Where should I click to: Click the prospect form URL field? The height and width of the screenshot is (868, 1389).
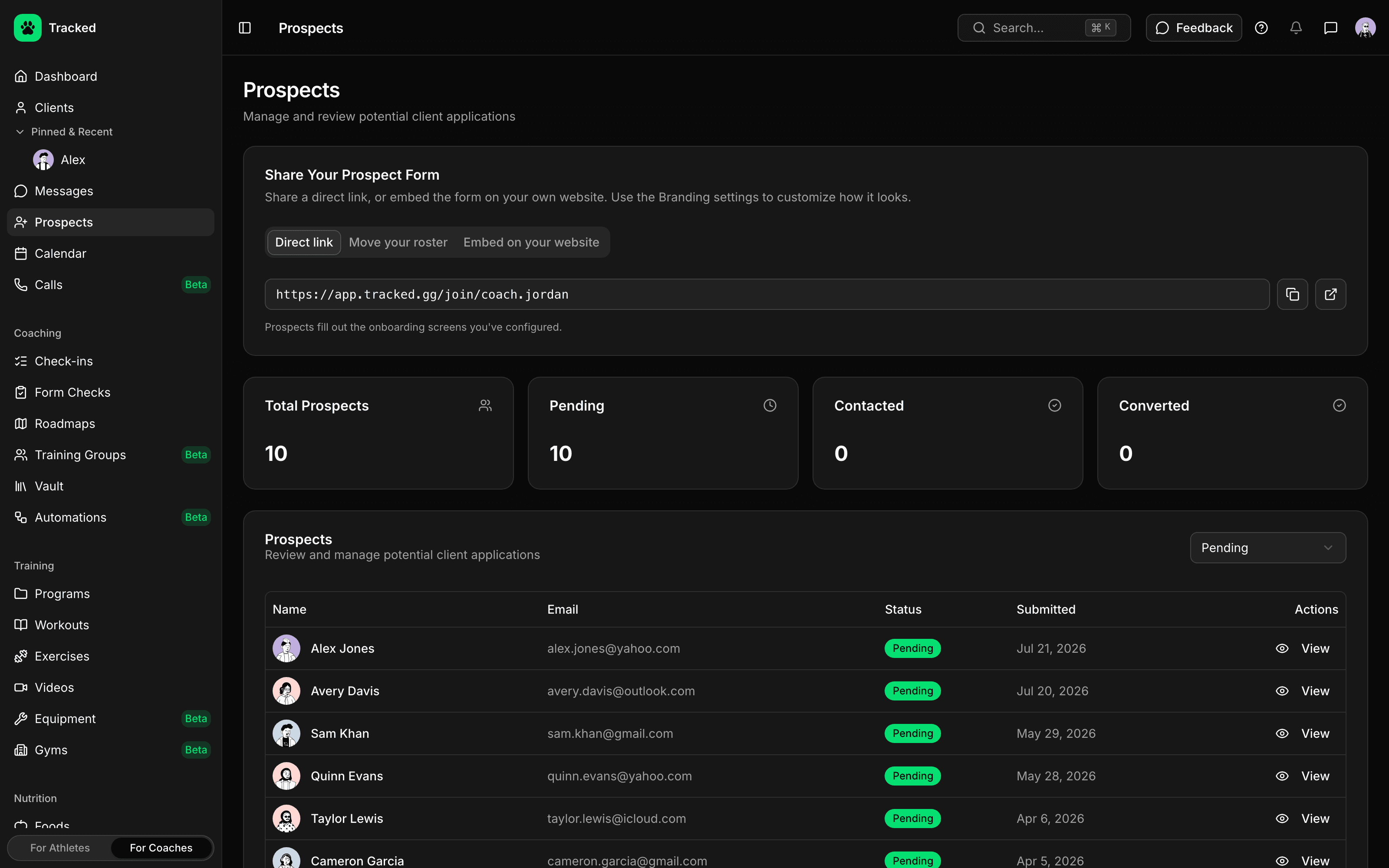click(x=767, y=295)
